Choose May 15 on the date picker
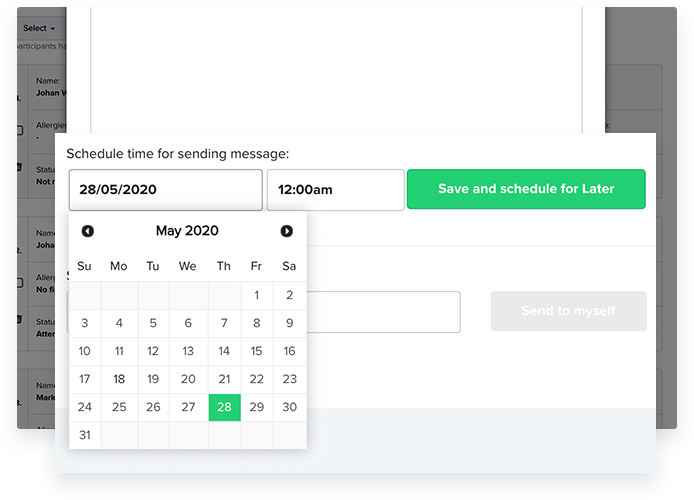Image resolution: width=694 pixels, height=500 pixels. (x=257, y=351)
